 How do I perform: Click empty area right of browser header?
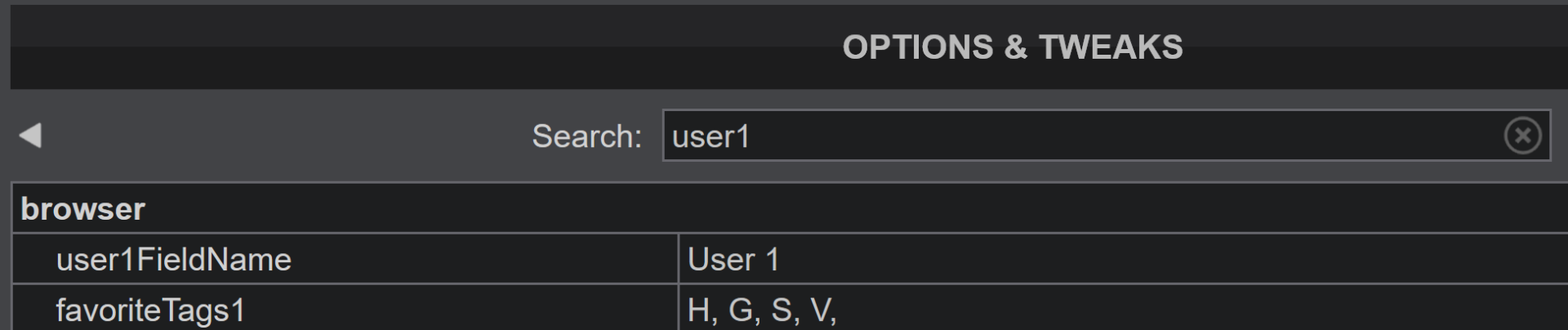coord(857,209)
